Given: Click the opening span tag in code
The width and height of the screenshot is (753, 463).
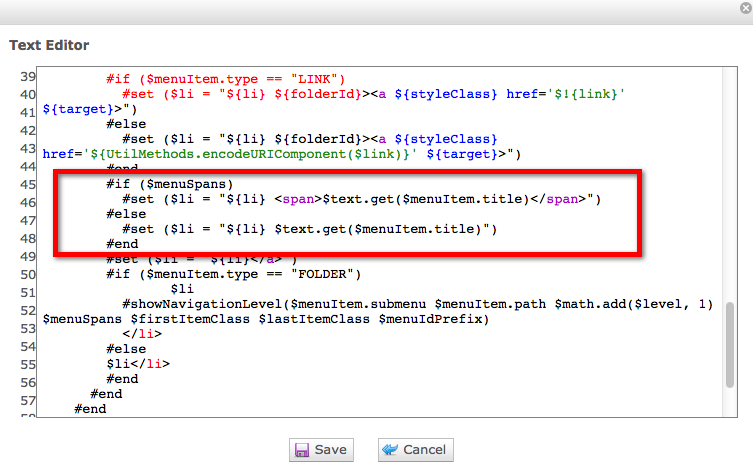Looking at the screenshot, I should pyautogui.click(x=298, y=199).
